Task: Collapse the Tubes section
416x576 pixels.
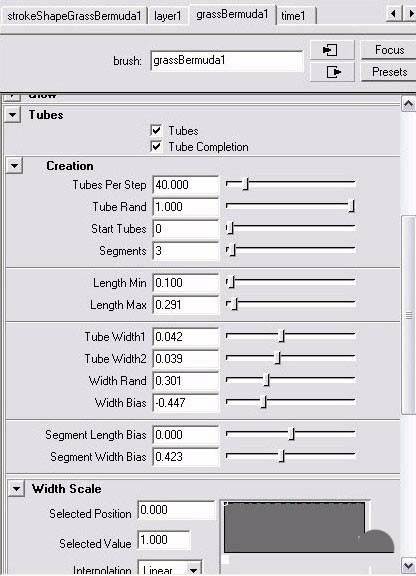Action: coord(12,115)
